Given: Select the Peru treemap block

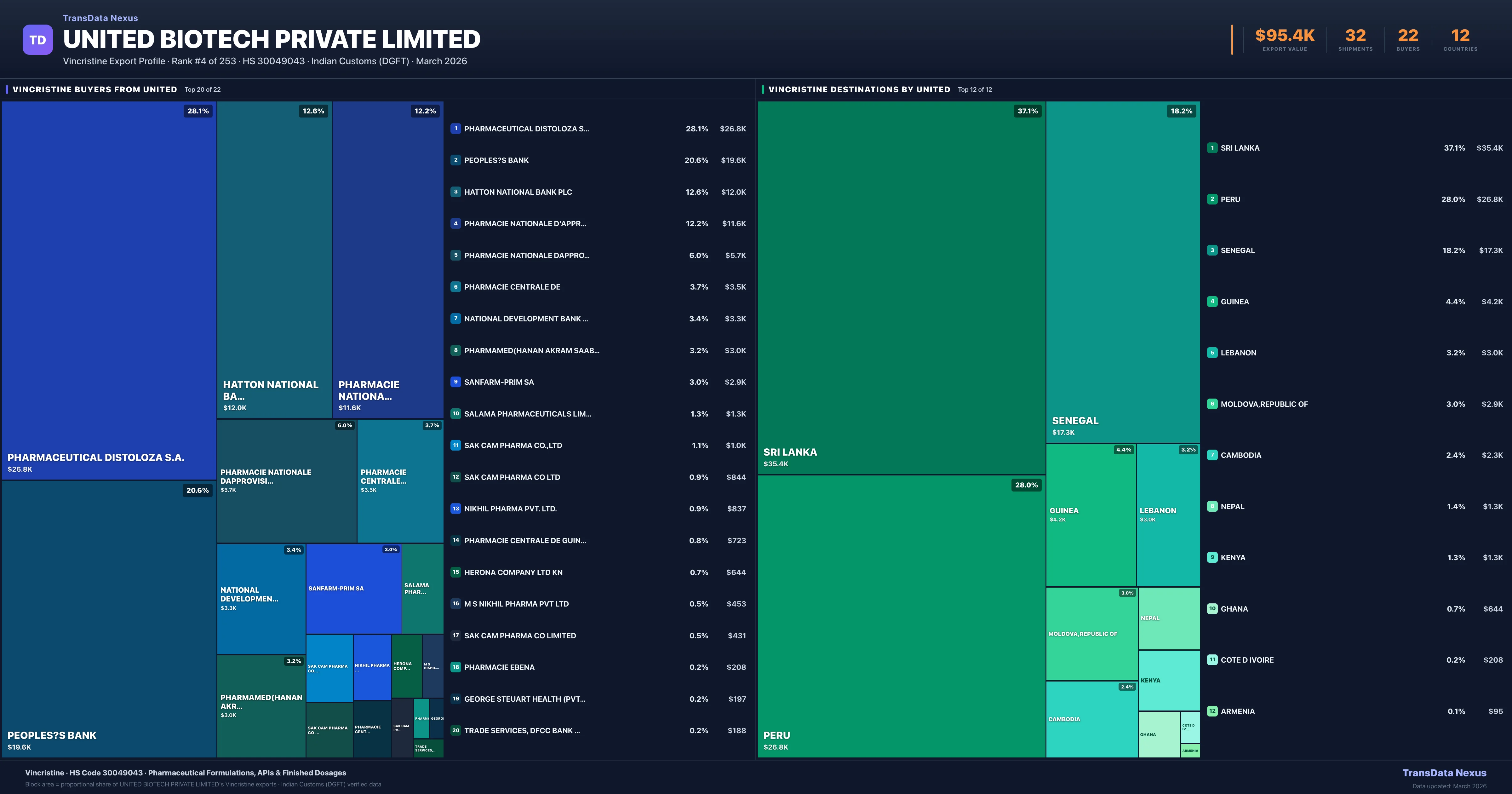Looking at the screenshot, I should point(901,617).
